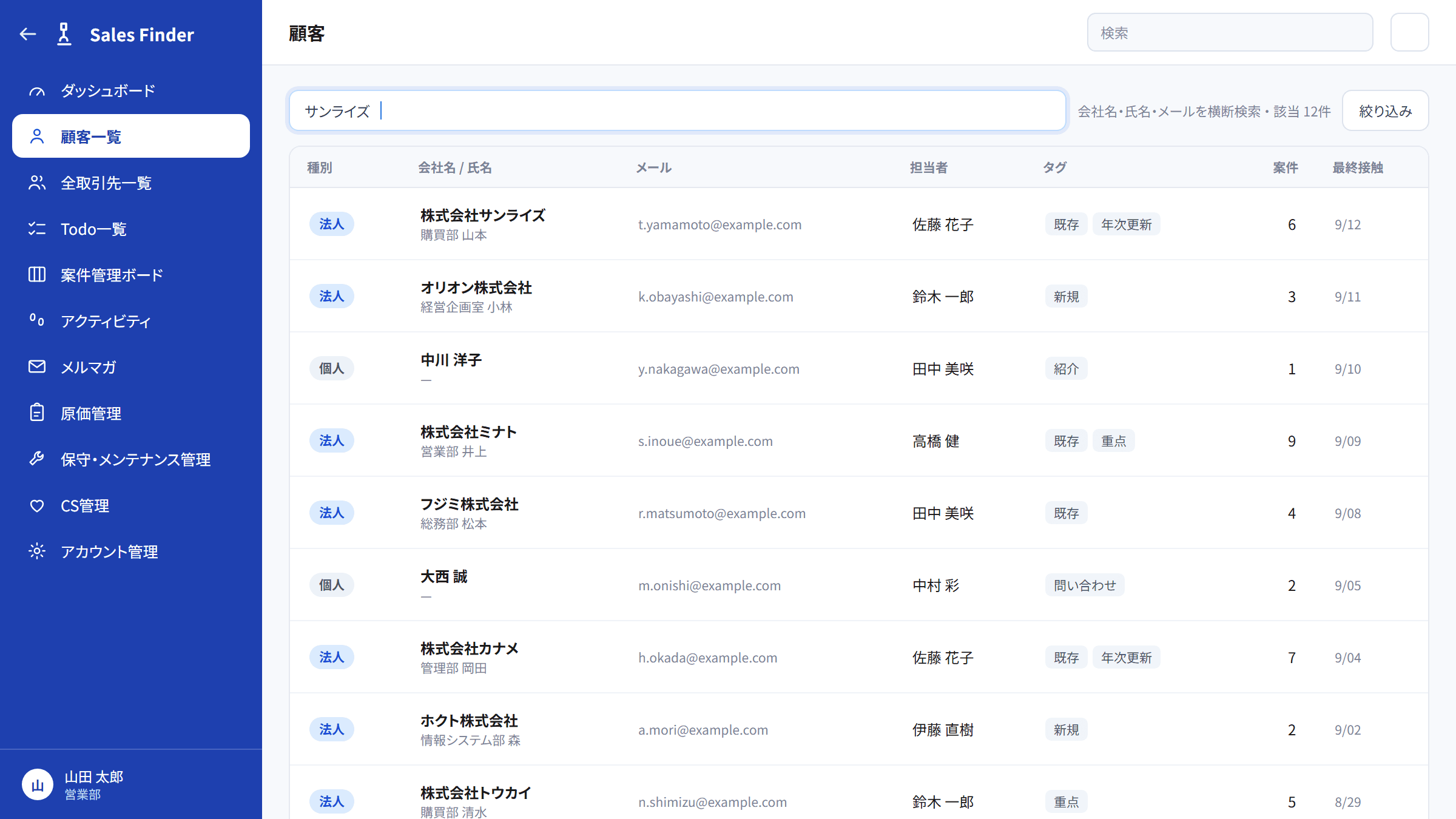Click the blank square button beside top search

coord(1410,32)
